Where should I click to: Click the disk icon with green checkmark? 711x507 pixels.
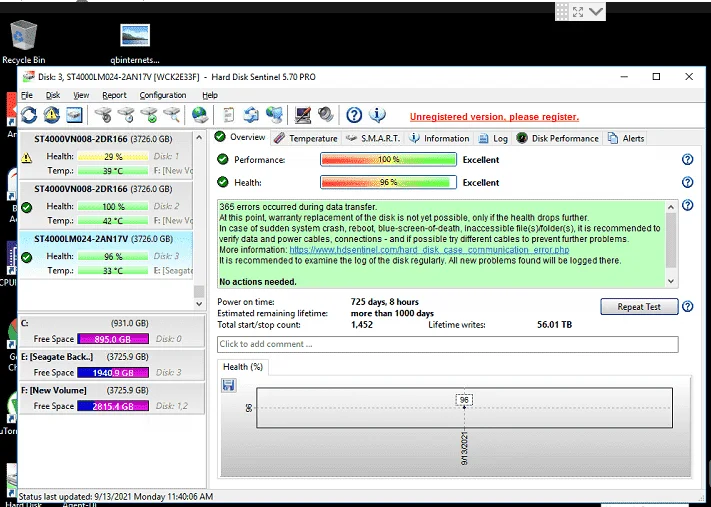149,115
